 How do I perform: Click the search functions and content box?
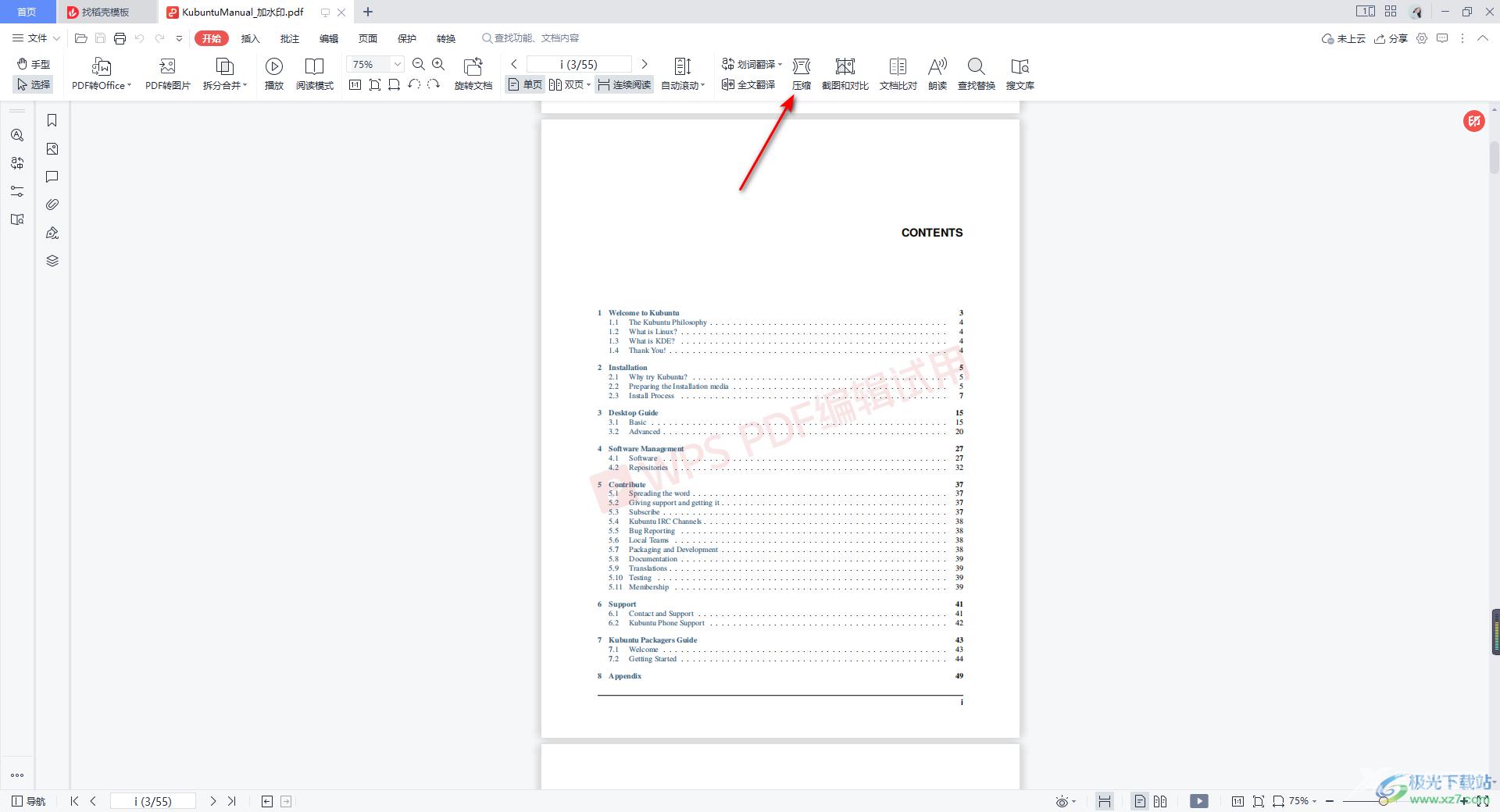pos(531,38)
